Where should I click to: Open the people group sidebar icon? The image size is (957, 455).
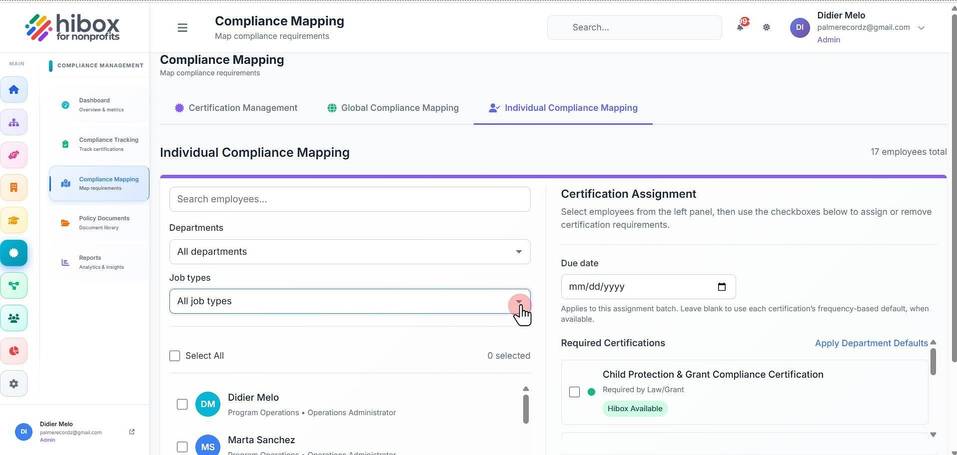pyautogui.click(x=13, y=318)
